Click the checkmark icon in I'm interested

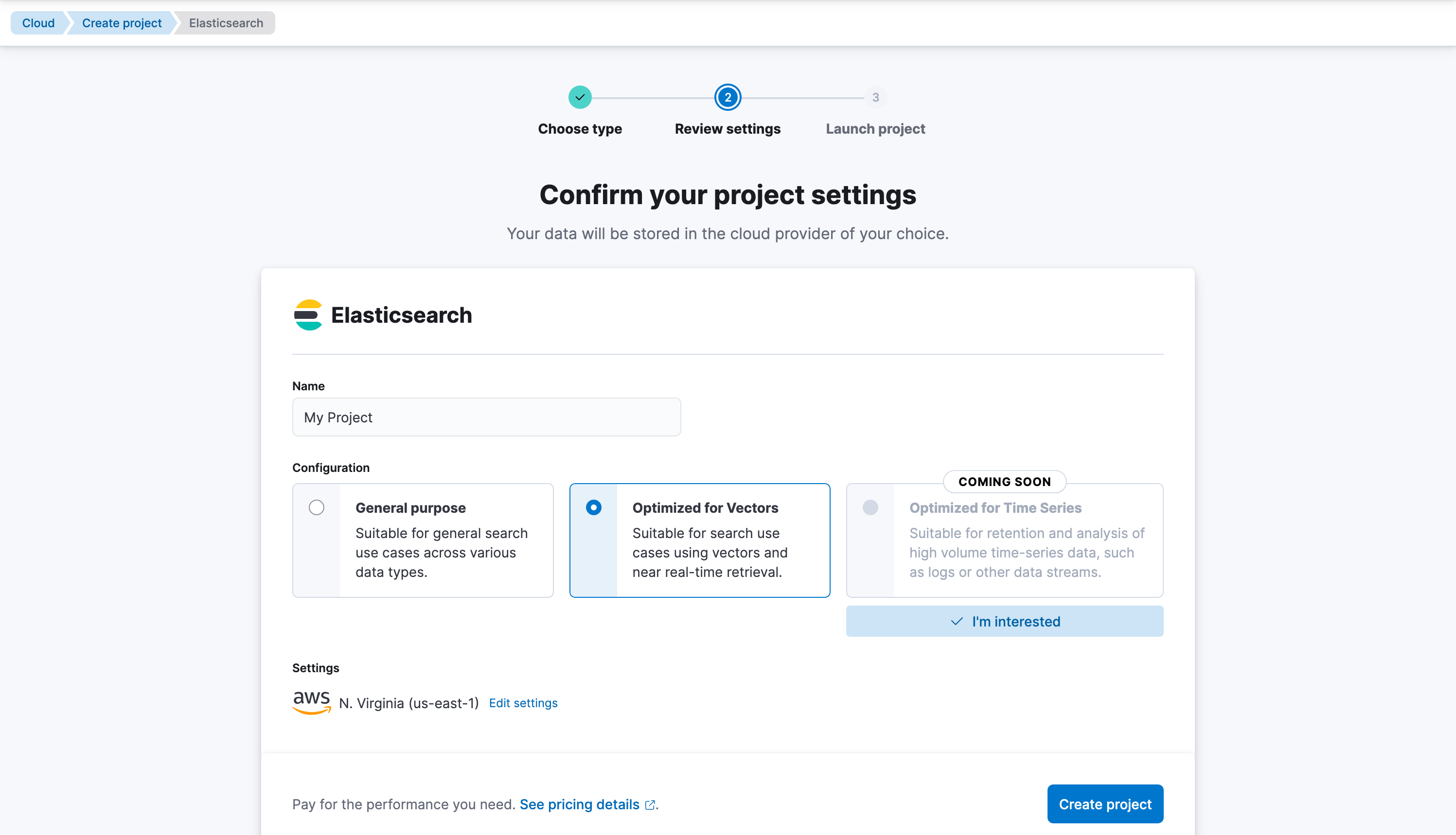[x=957, y=622]
